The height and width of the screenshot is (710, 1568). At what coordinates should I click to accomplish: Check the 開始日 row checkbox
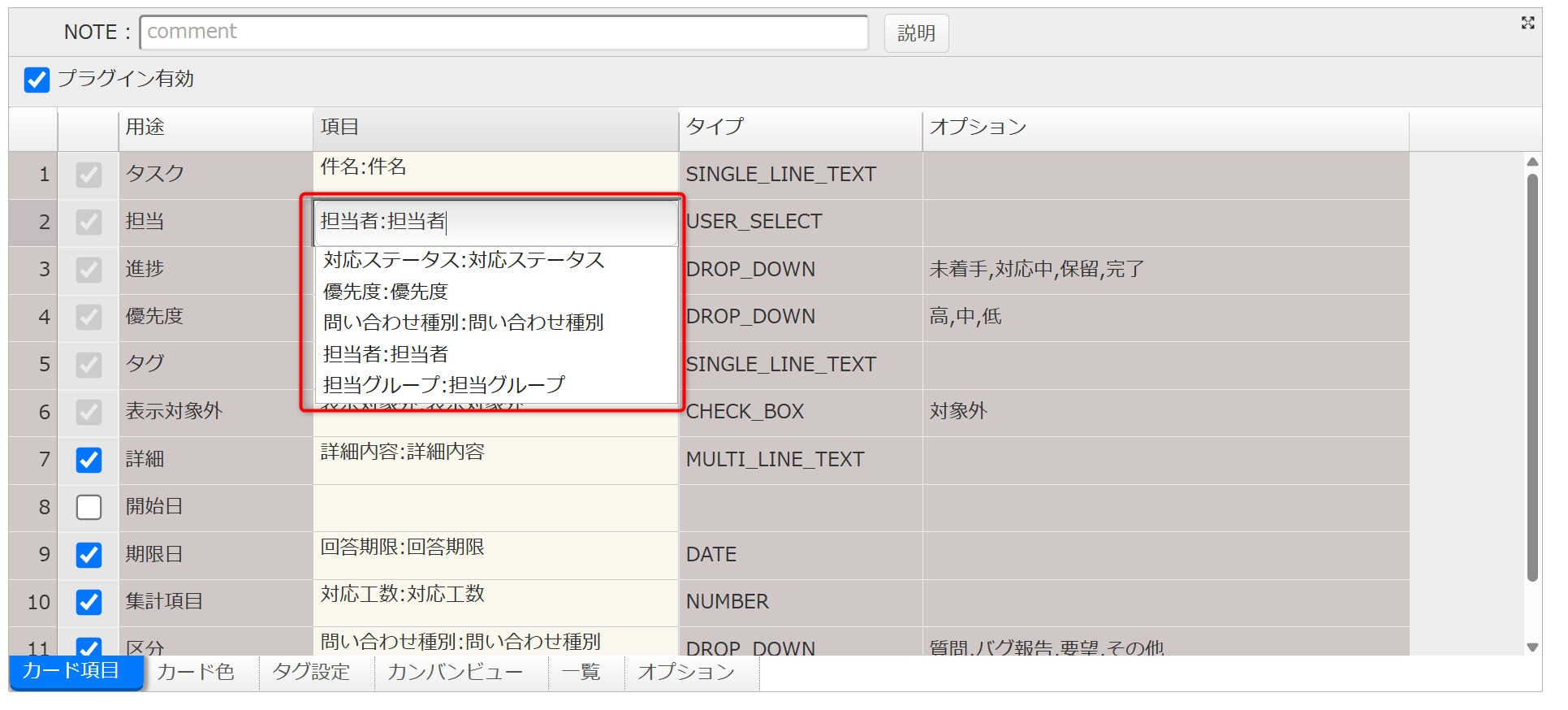(x=89, y=507)
